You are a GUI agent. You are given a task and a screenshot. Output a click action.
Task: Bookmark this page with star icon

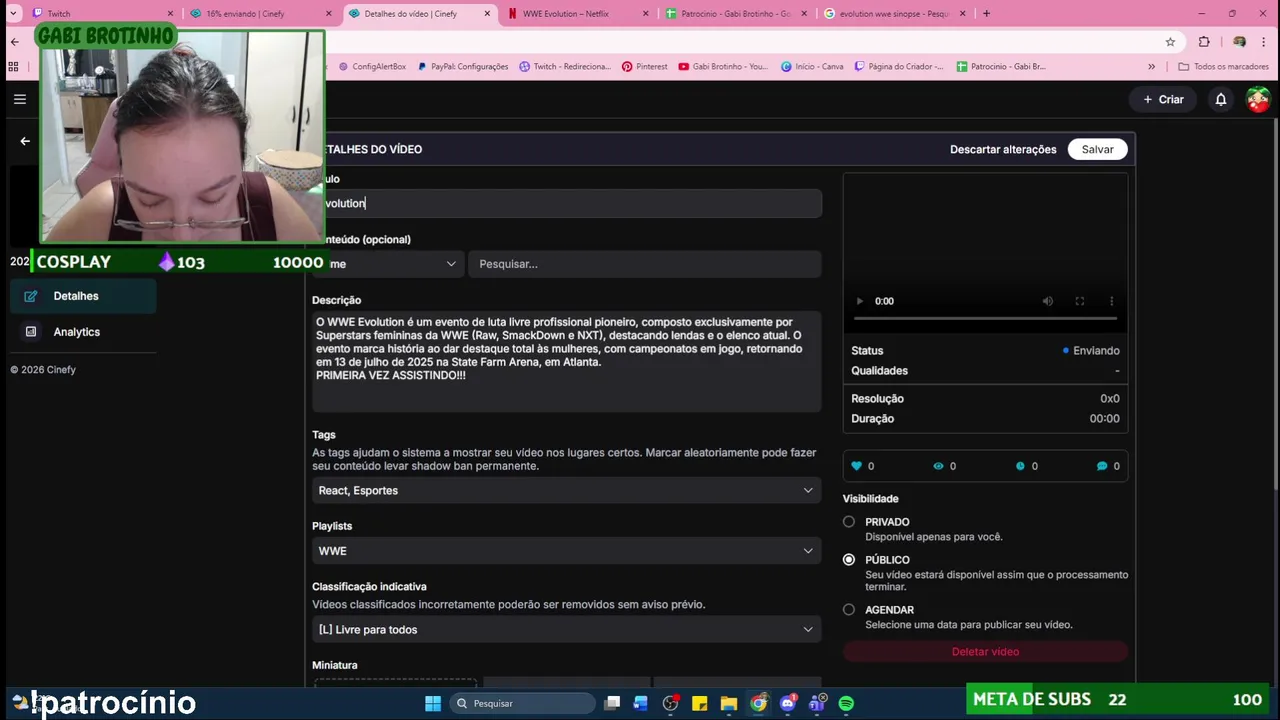click(x=1170, y=42)
